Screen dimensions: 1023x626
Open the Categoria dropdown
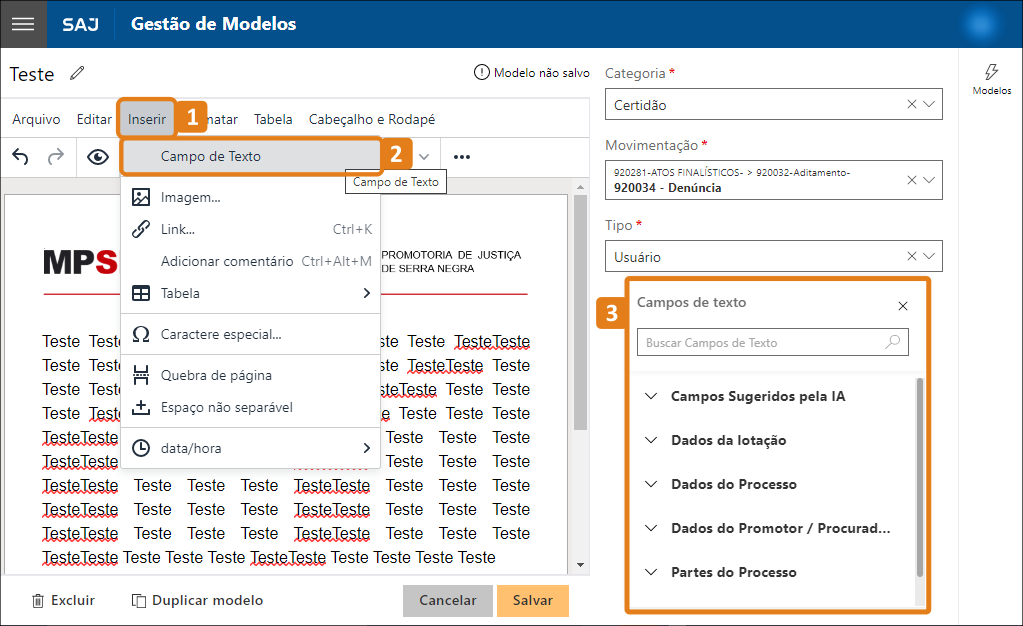click(929, 104)
